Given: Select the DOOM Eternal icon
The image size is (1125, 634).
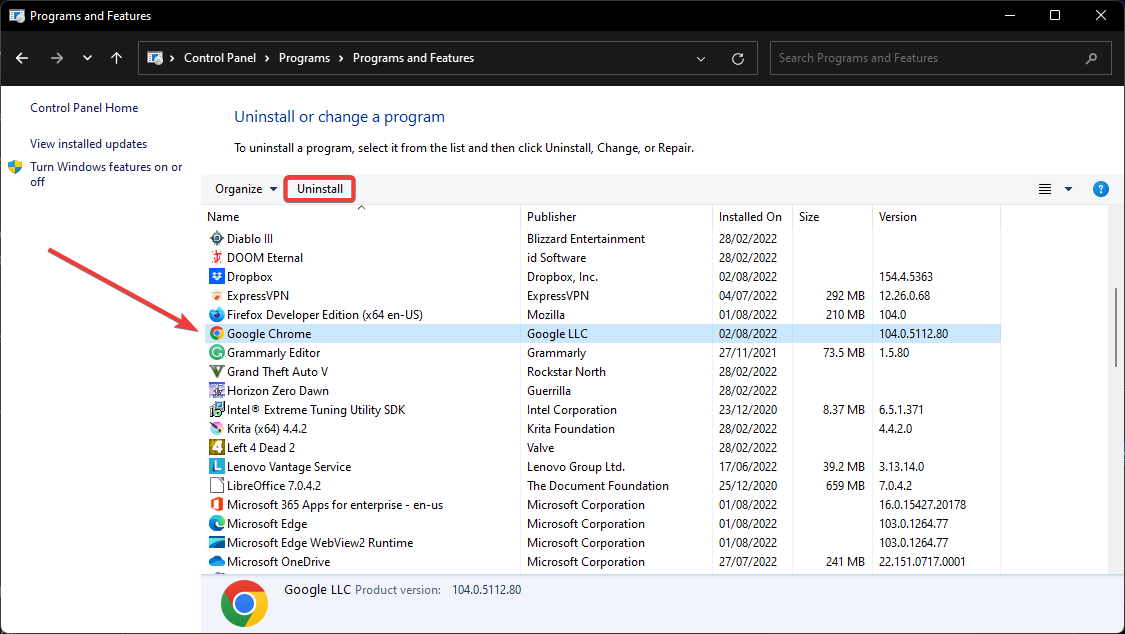Looking at the screenshot, I should [x=217, y=257].
